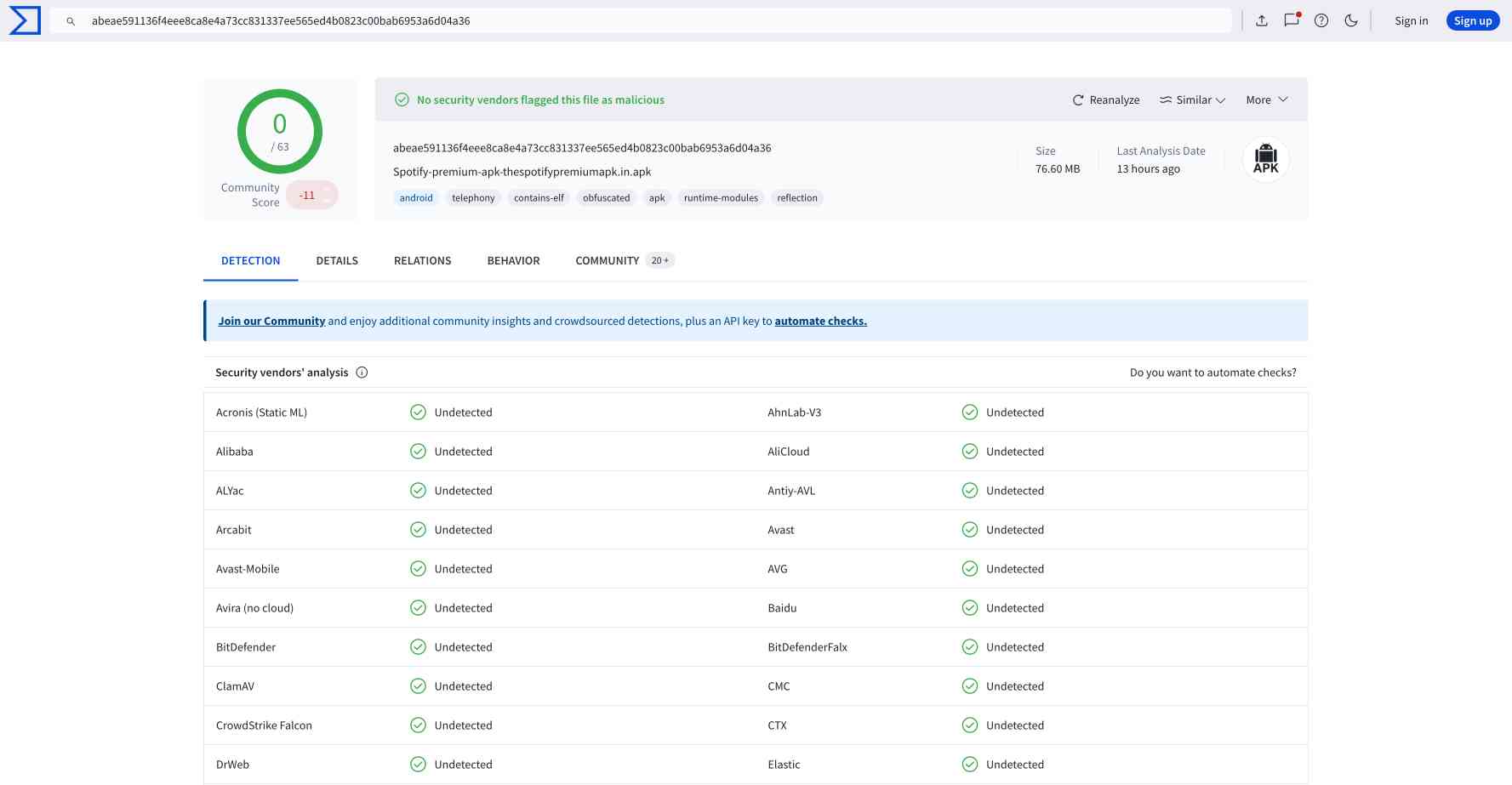Click the upload file icon

coord(1262,20)
